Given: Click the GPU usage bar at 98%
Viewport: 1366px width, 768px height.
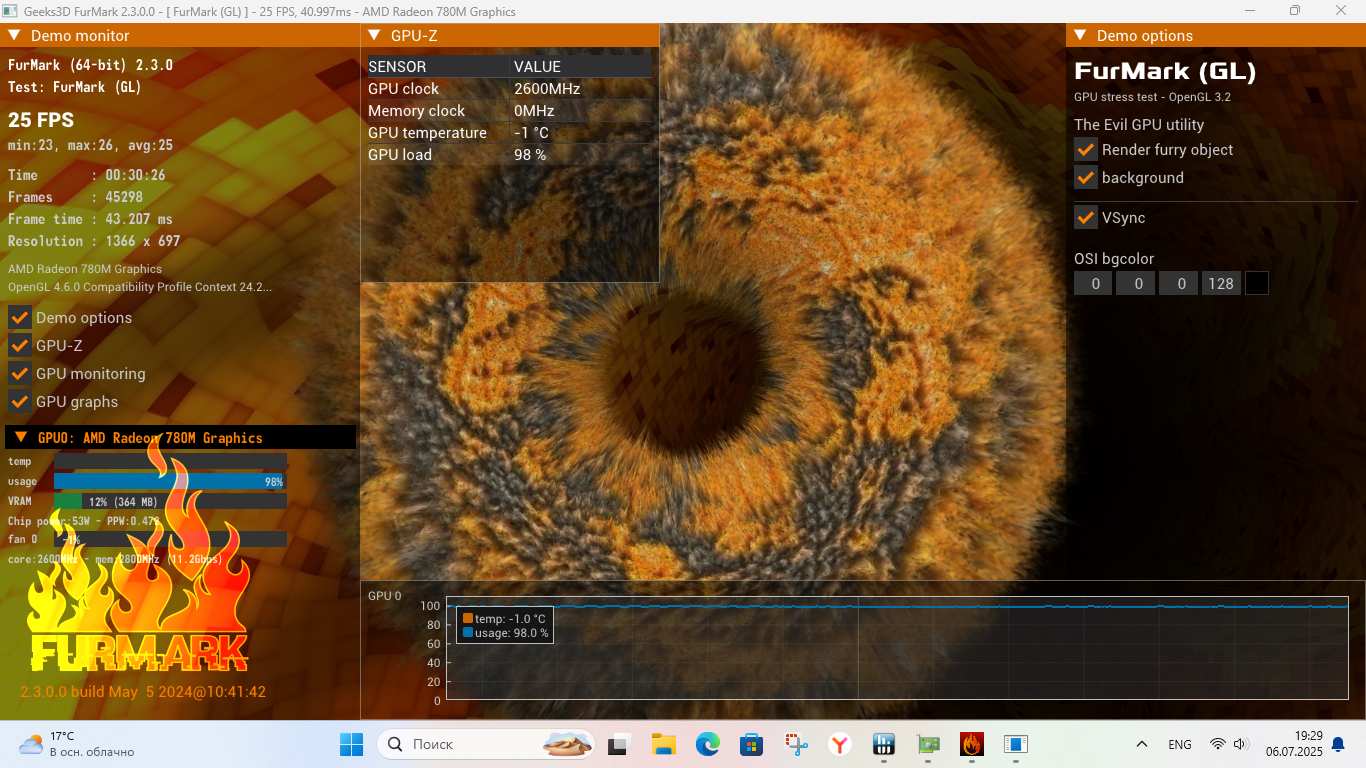Looking at the screenshot, I should click(x=170, y=481).
